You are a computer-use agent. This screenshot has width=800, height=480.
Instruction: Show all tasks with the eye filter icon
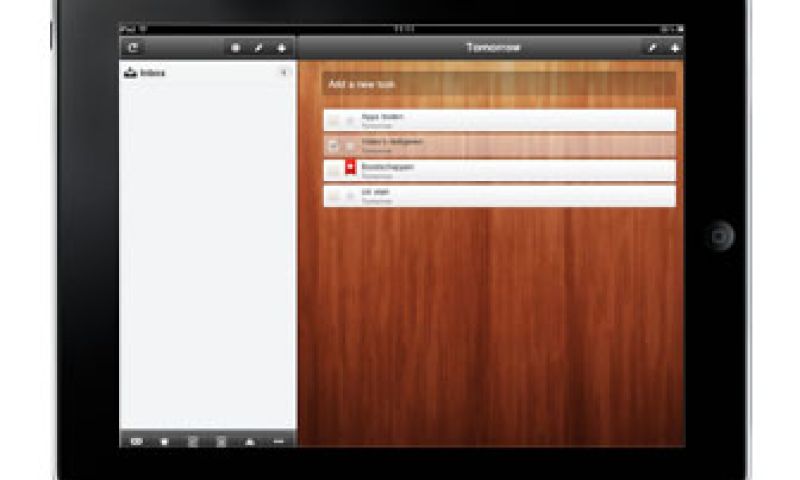136,442
